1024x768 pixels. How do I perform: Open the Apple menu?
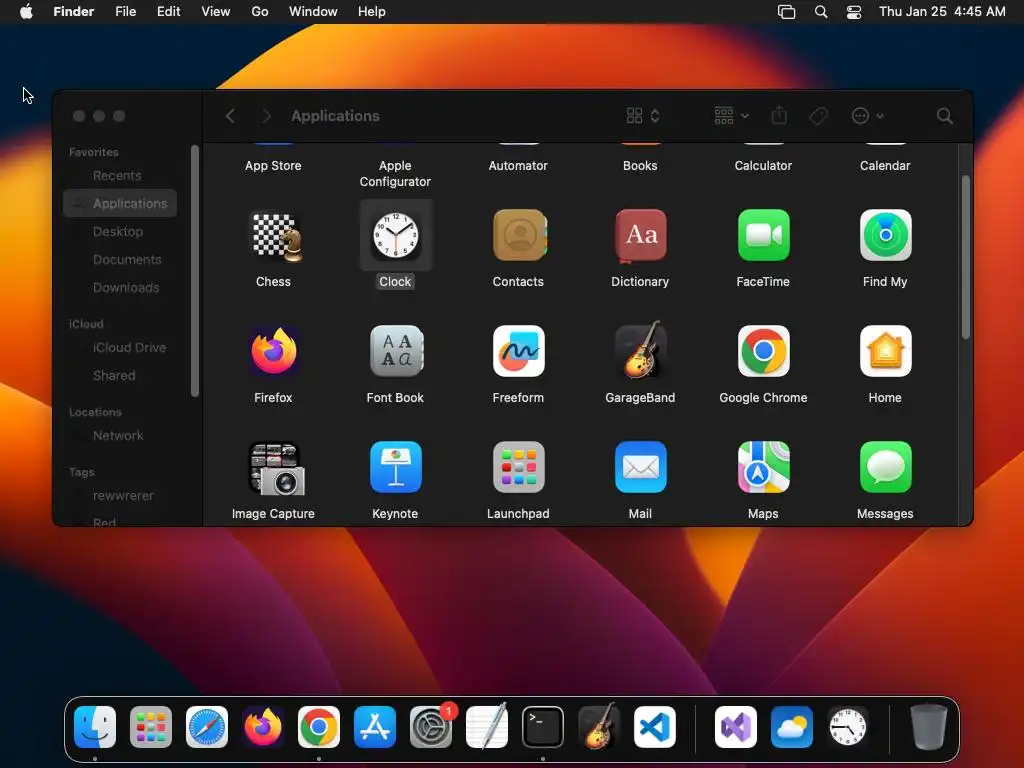coord(26,11)
